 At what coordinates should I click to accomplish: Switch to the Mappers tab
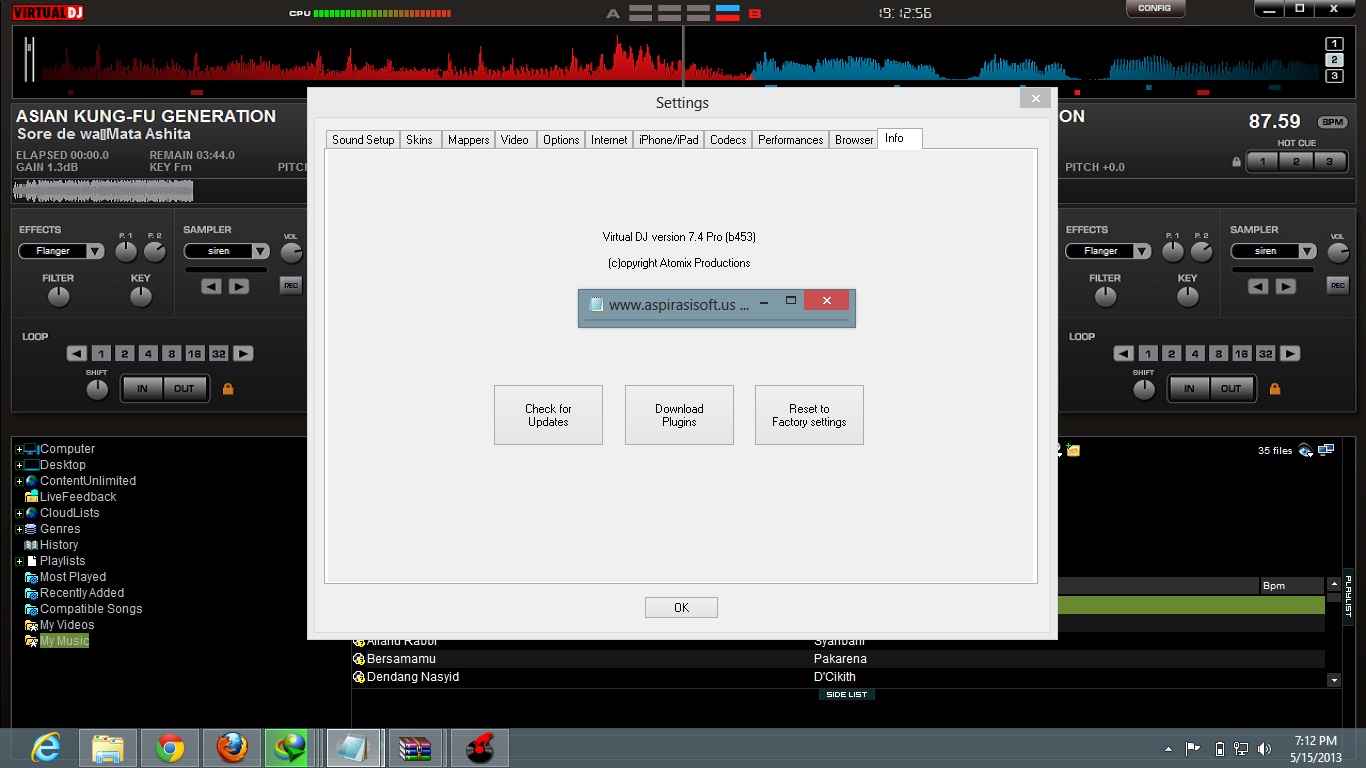pos(468,140)
